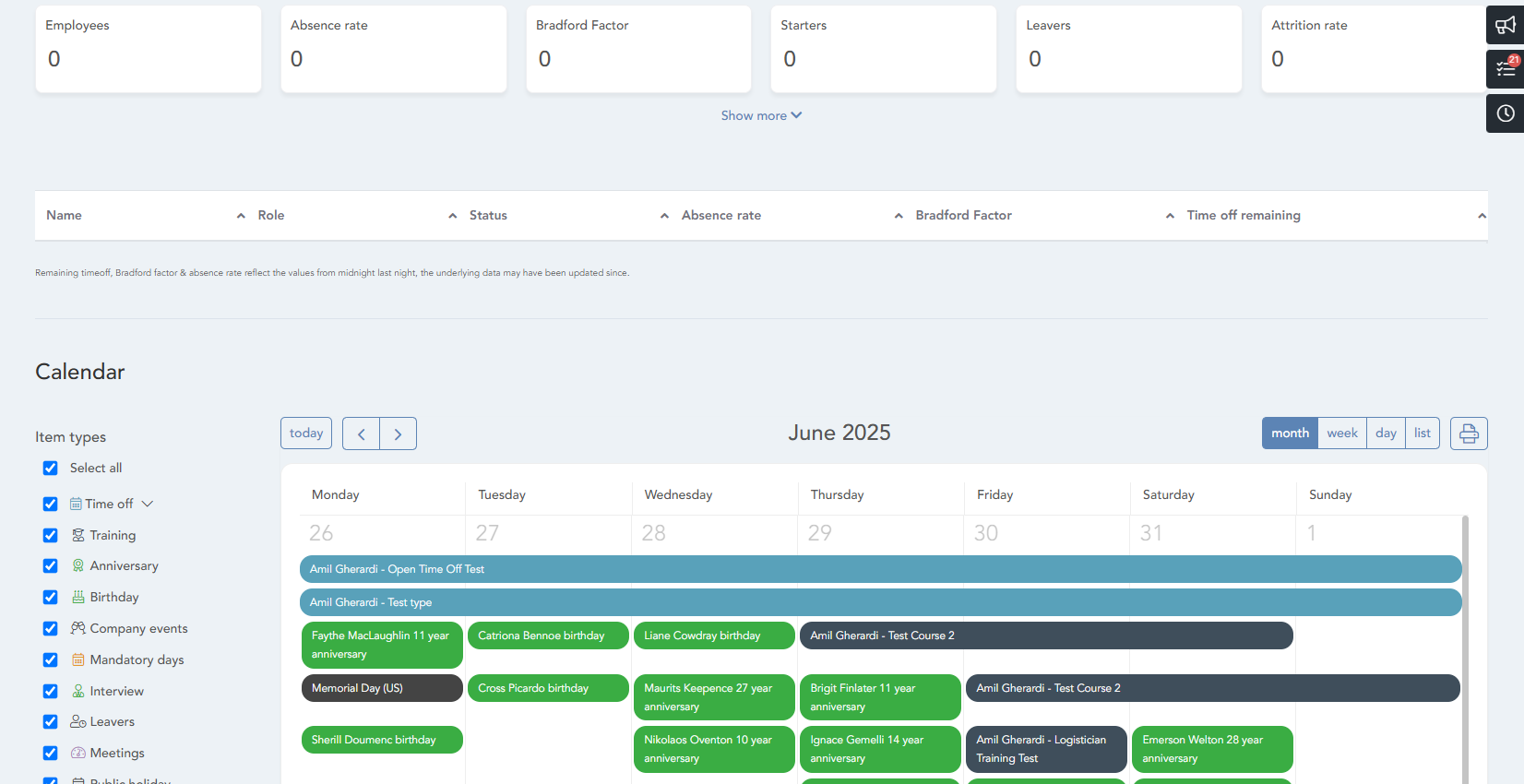The width and height of the screenshot is (1524, 784).
Task: Sort table by Name column arrow
Action: (241, 216)
